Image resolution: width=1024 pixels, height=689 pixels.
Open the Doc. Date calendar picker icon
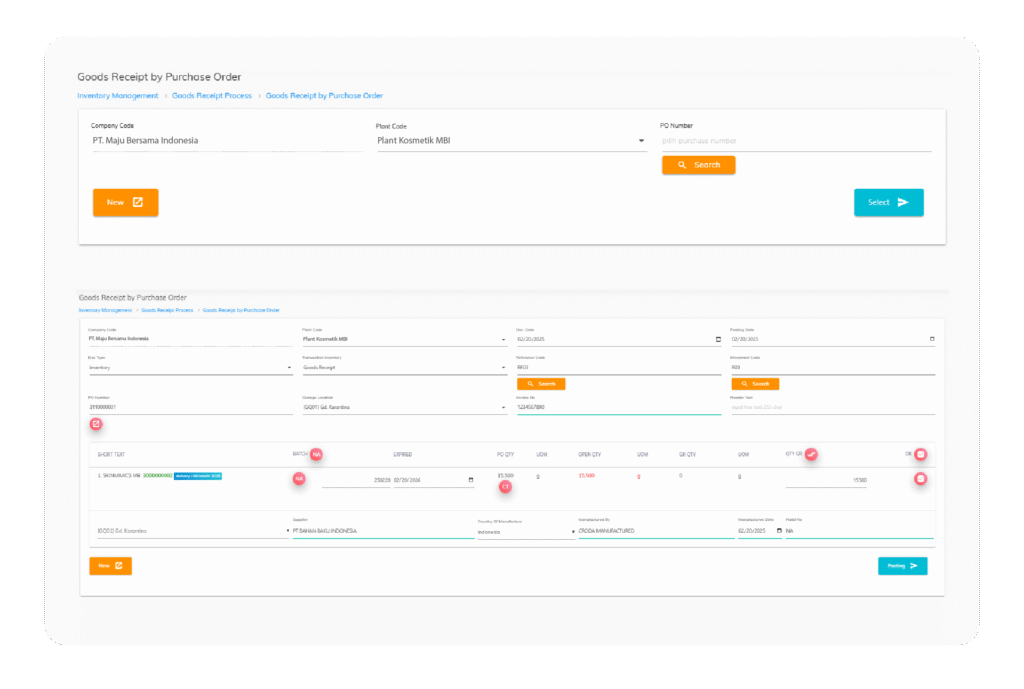coord(717,339)
